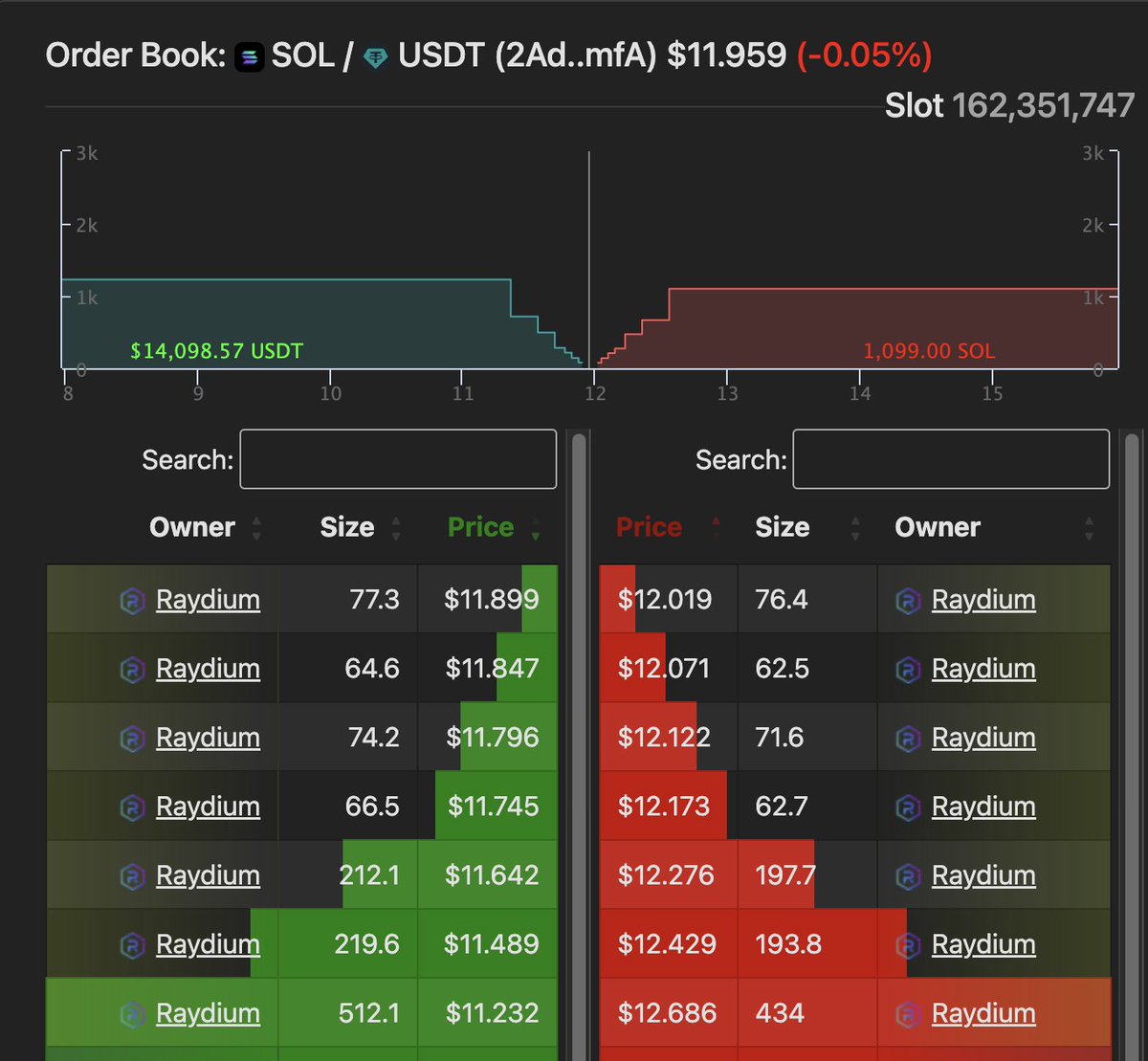Focus the bids Search input field
The height and width of the screenshot is (1061, 1148).
point(398,459)
